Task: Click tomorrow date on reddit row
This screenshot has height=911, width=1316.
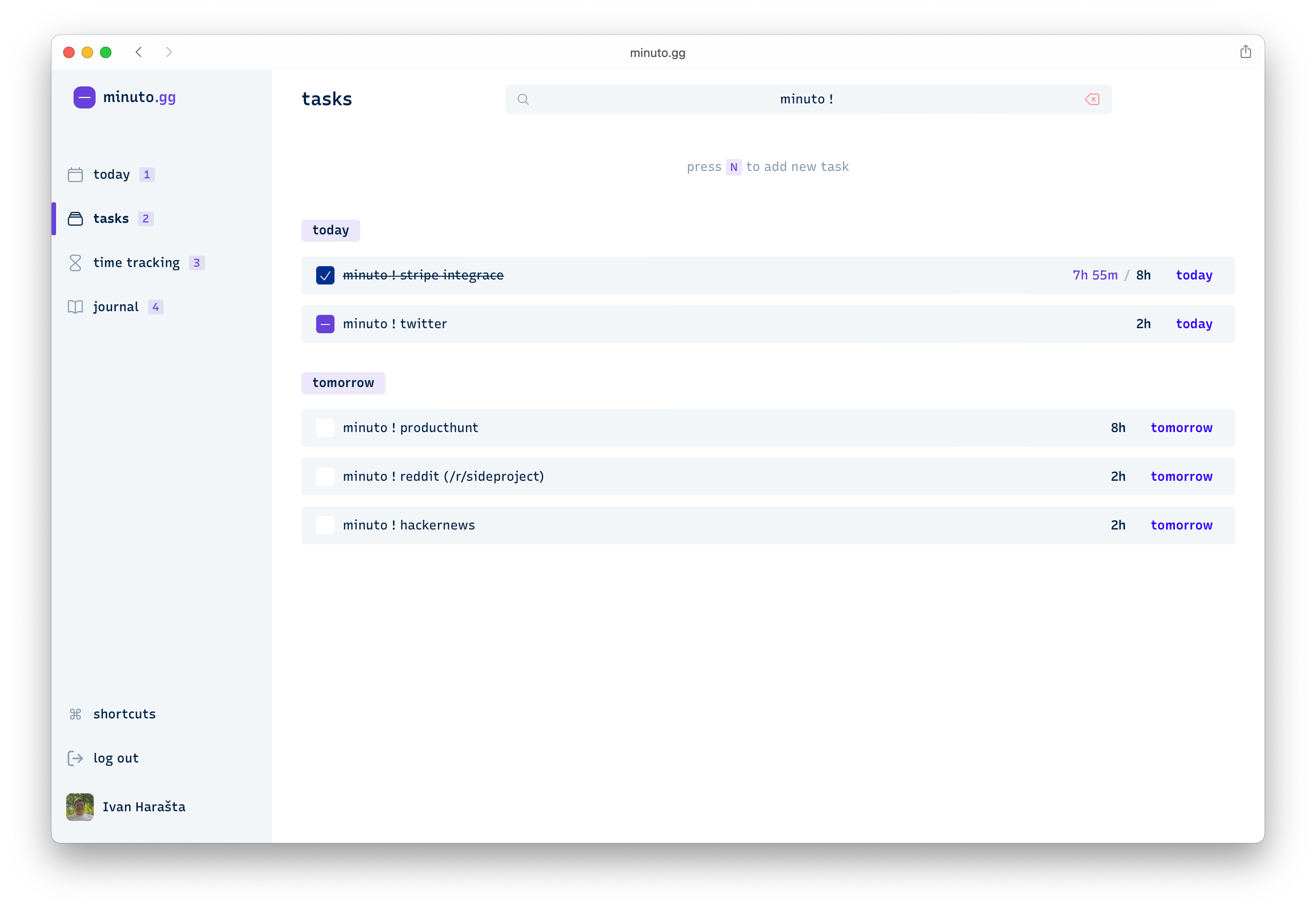Action: 1181,477
